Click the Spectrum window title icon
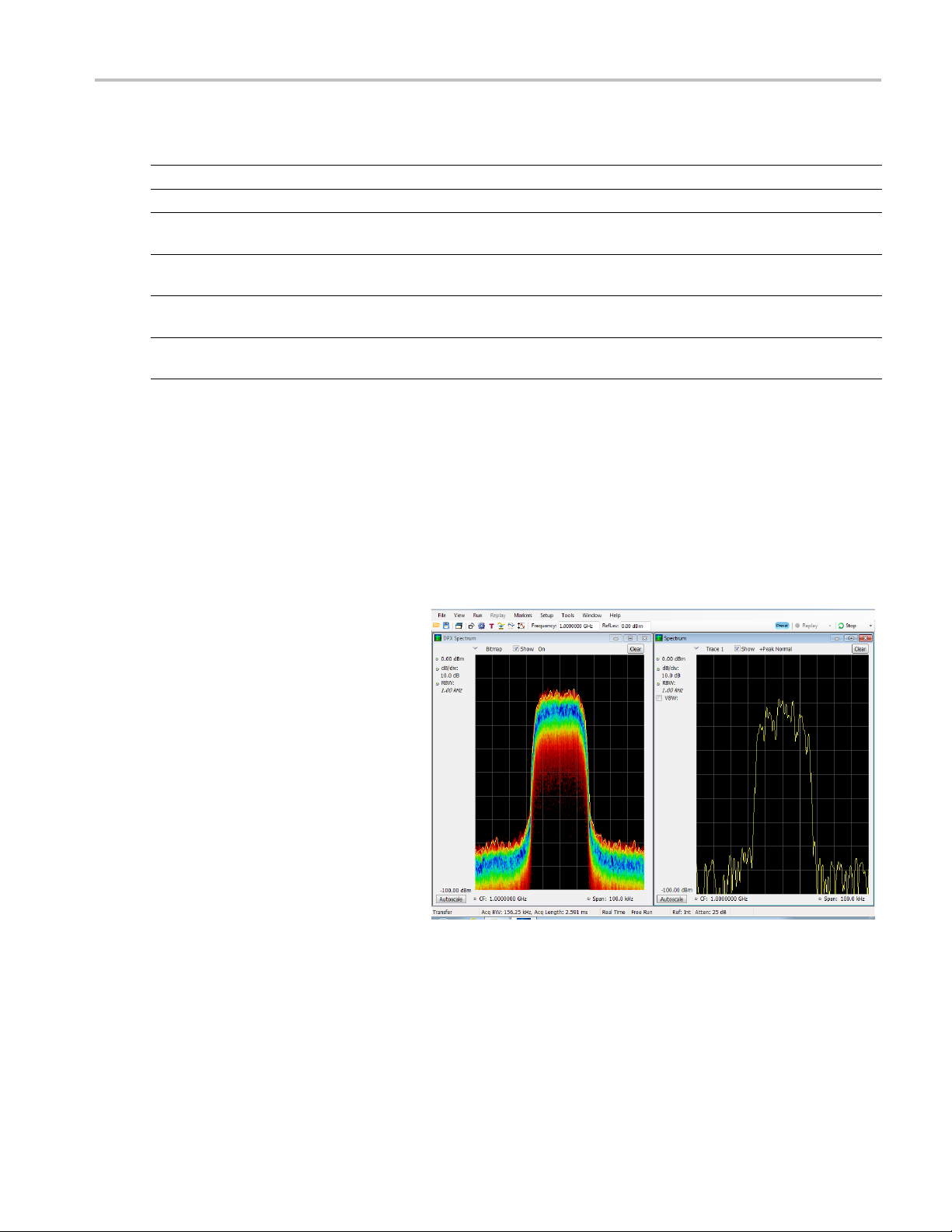The image size is (952, 1232). click(x=659, y=638)
